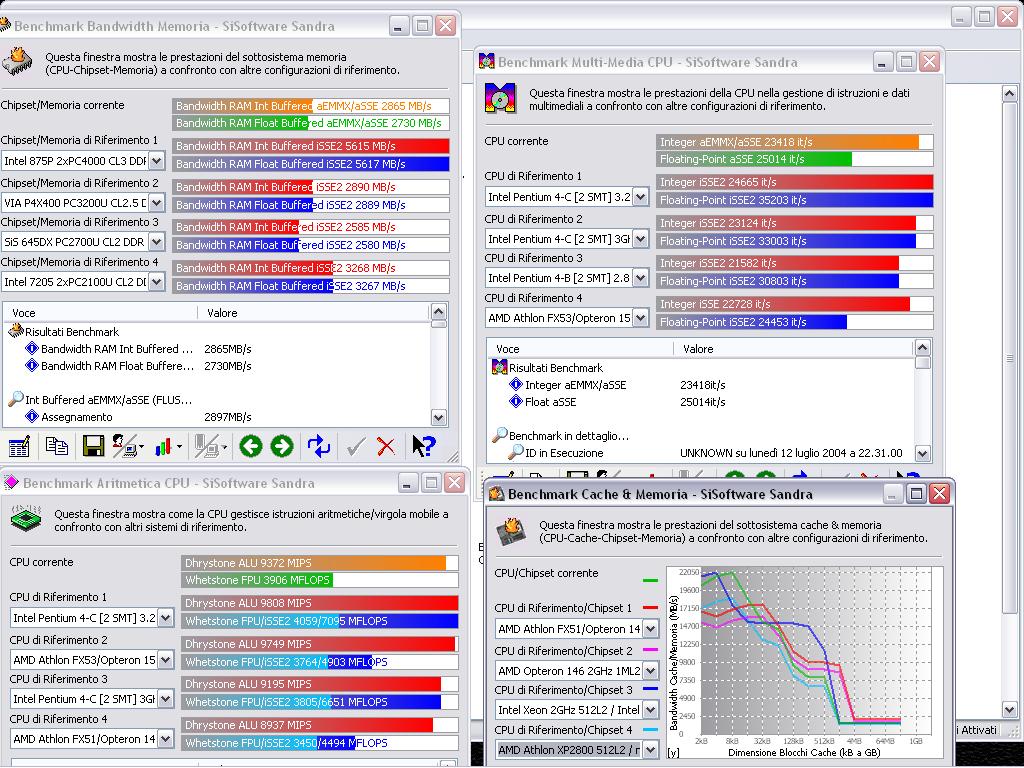Click the Valore column header in Multi-Media window

coord(793,349)
